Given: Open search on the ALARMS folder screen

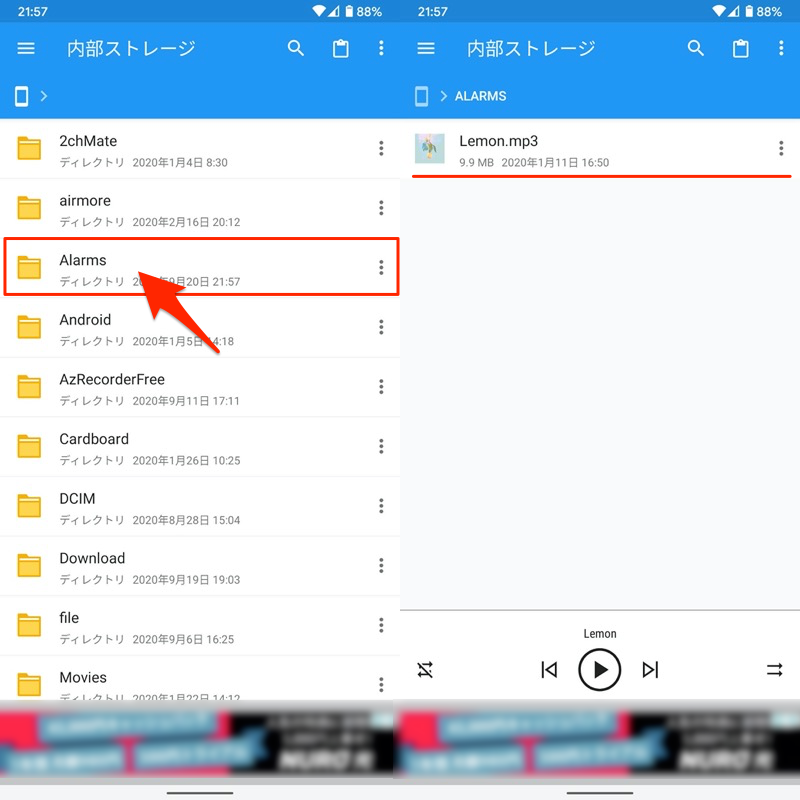Looking at the screenshot, I should [696, 48].
